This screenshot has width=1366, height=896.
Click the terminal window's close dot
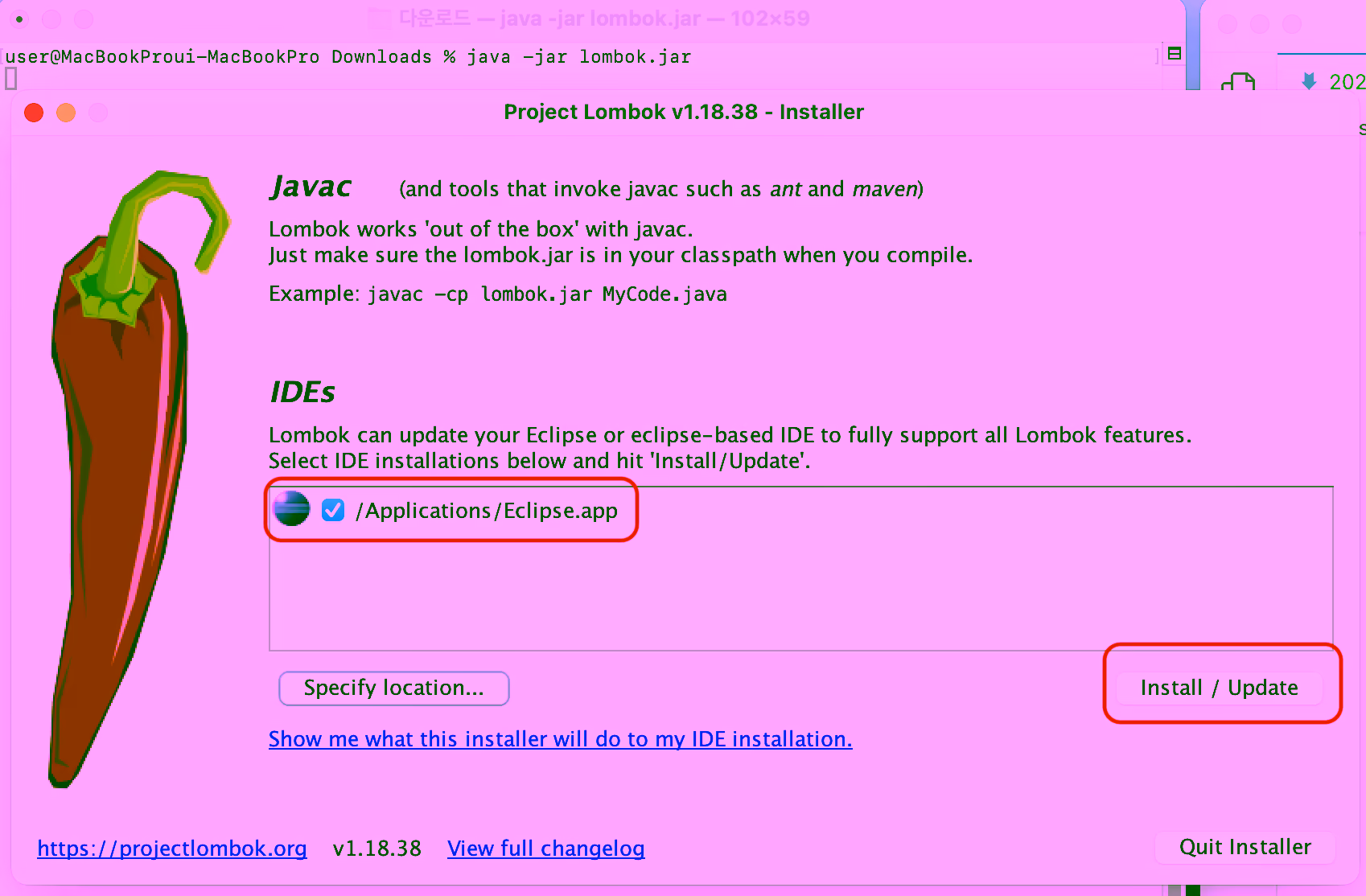[19, 18]
